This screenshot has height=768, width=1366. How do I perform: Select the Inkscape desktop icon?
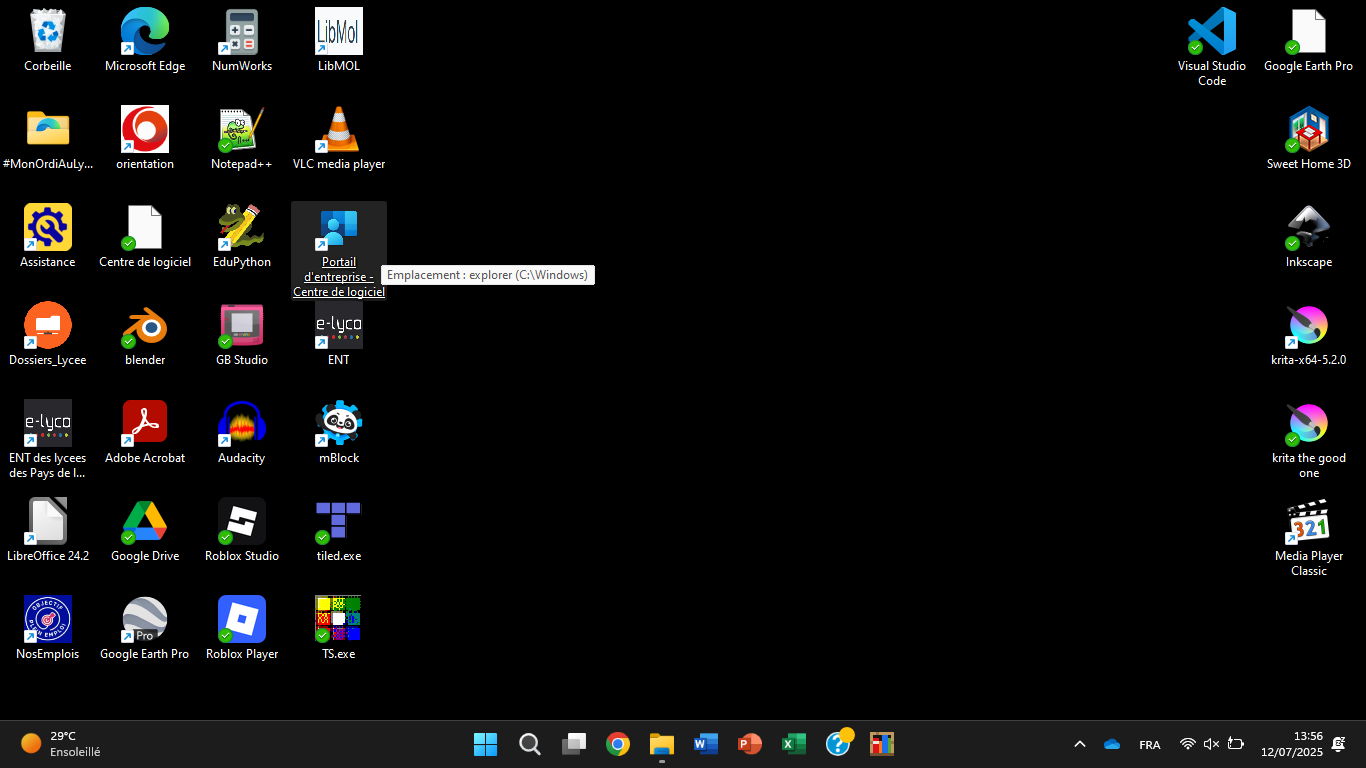tap(1308, 229)
